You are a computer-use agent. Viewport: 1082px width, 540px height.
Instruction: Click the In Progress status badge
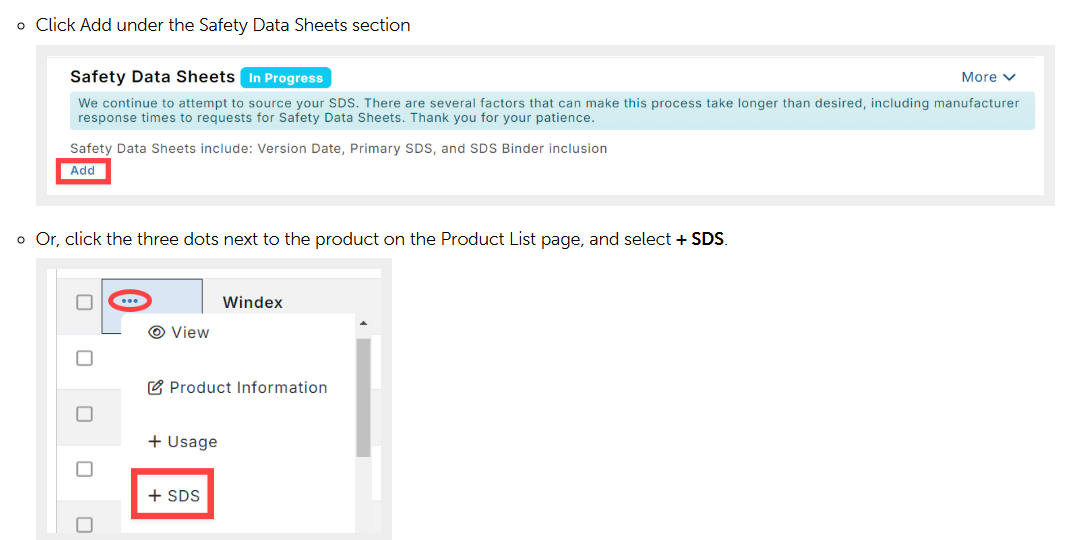286,78
